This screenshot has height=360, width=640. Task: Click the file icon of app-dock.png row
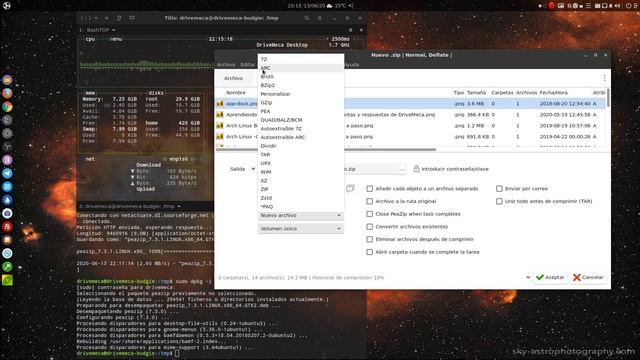pos(220,104)
